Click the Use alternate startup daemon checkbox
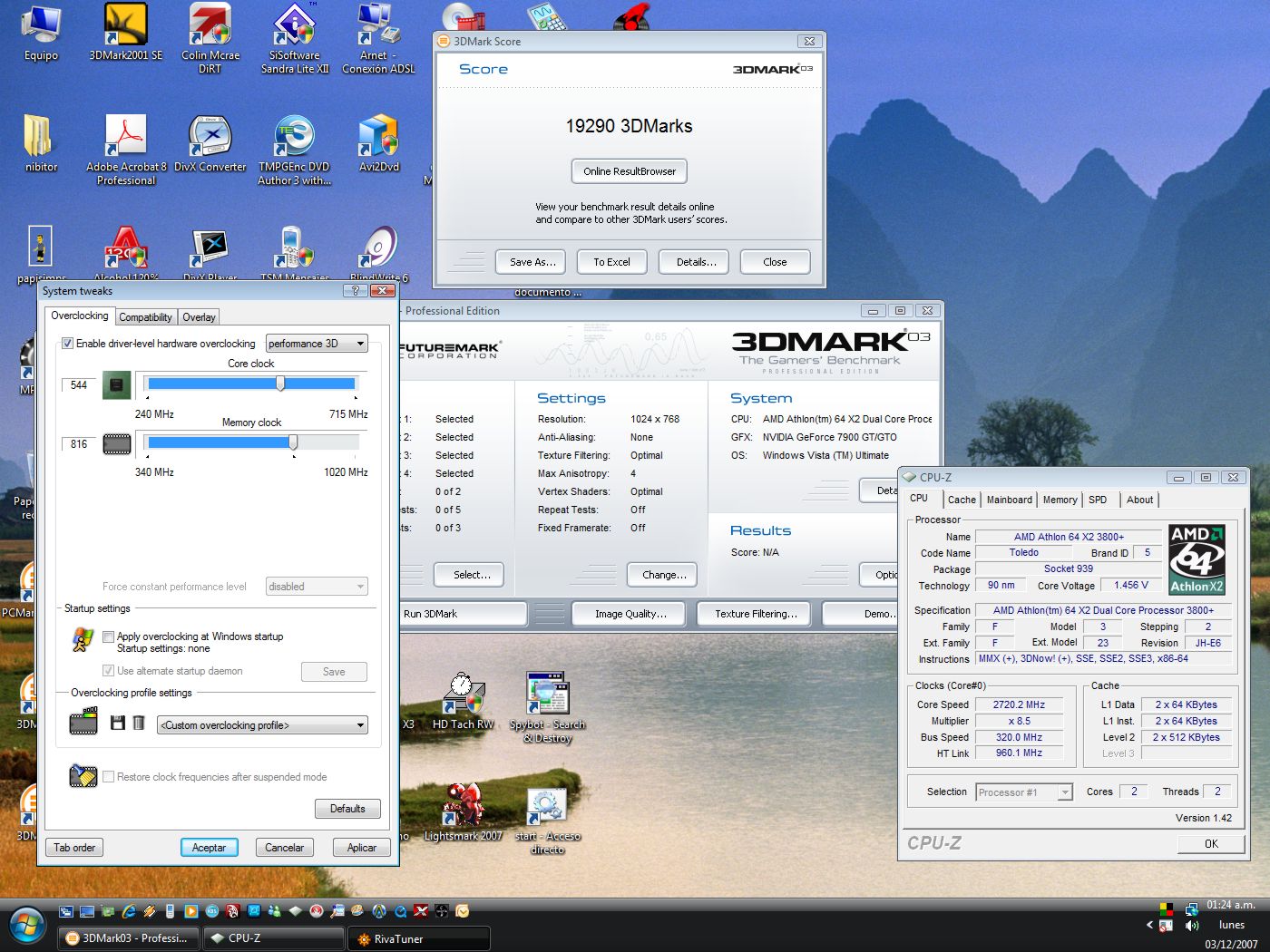 [109, 671]
